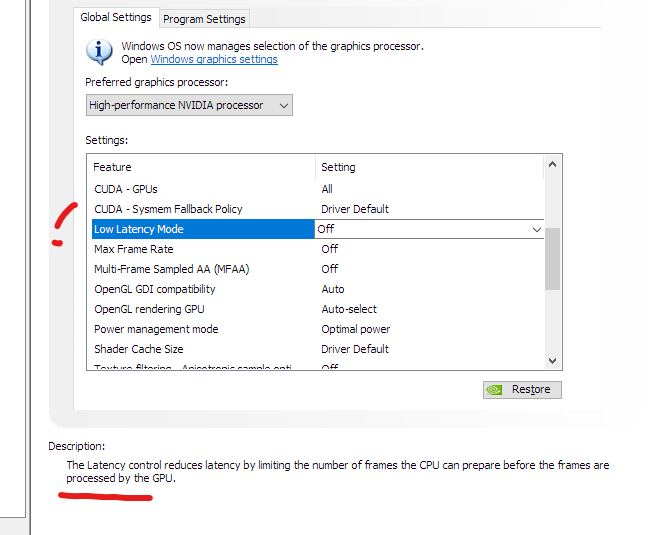
Task: Select the Global Settings tab
Action: [116, 17]
